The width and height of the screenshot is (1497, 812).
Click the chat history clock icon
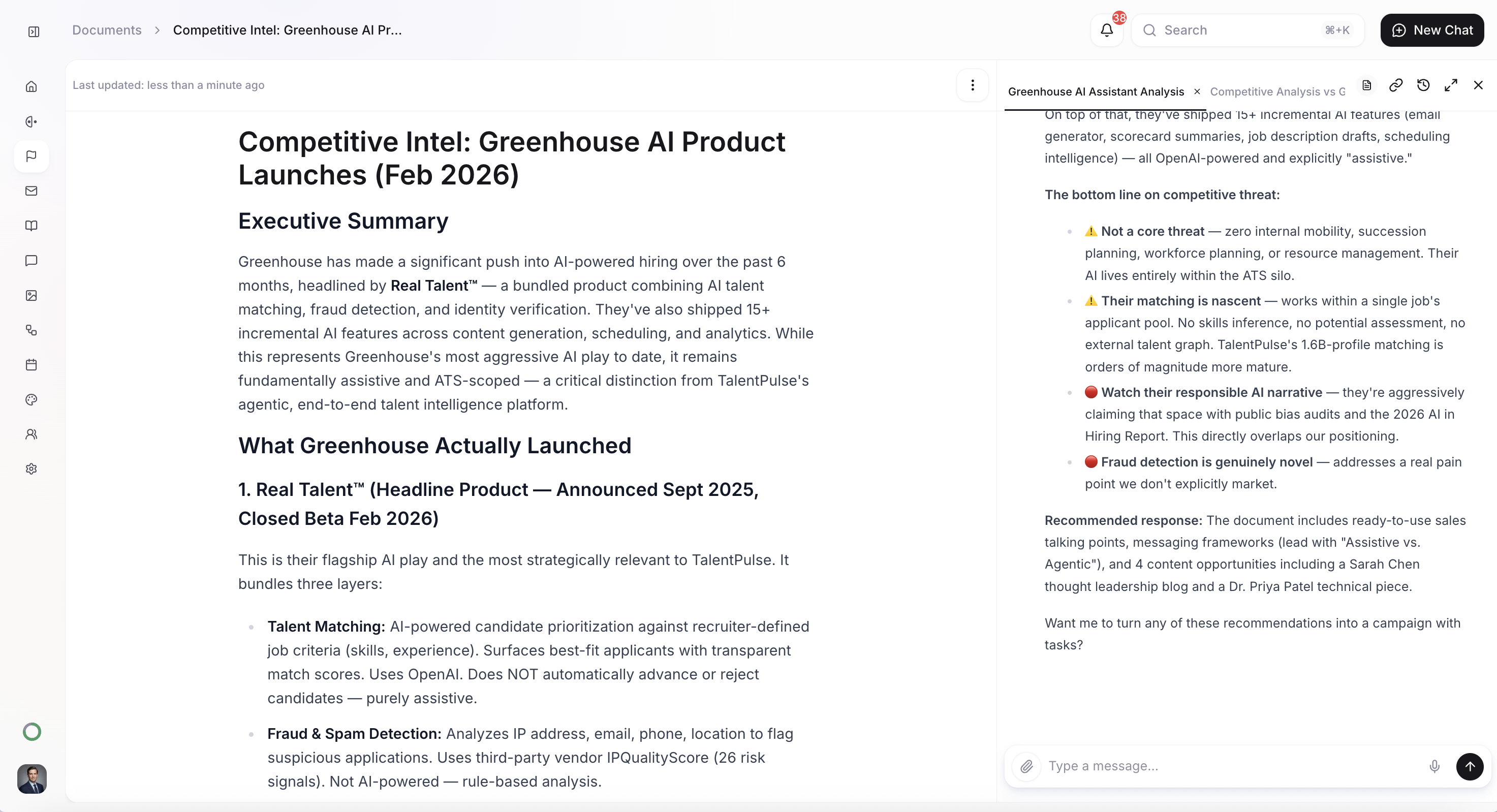click(x=1423, y=85)
